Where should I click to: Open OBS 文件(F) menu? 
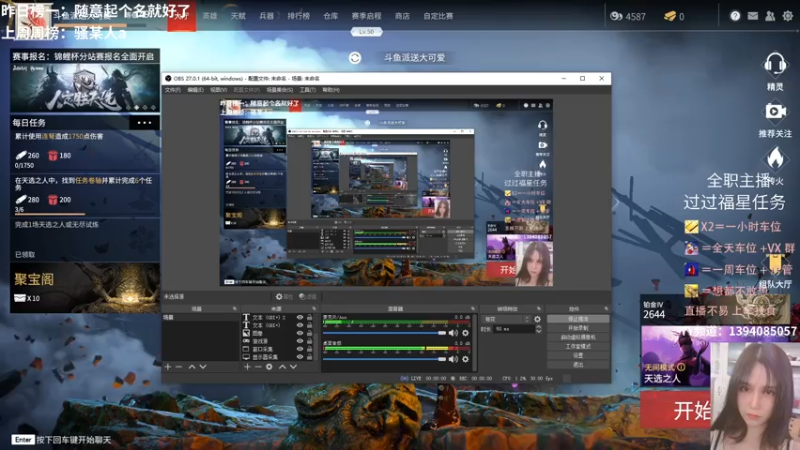coord(172,90)
